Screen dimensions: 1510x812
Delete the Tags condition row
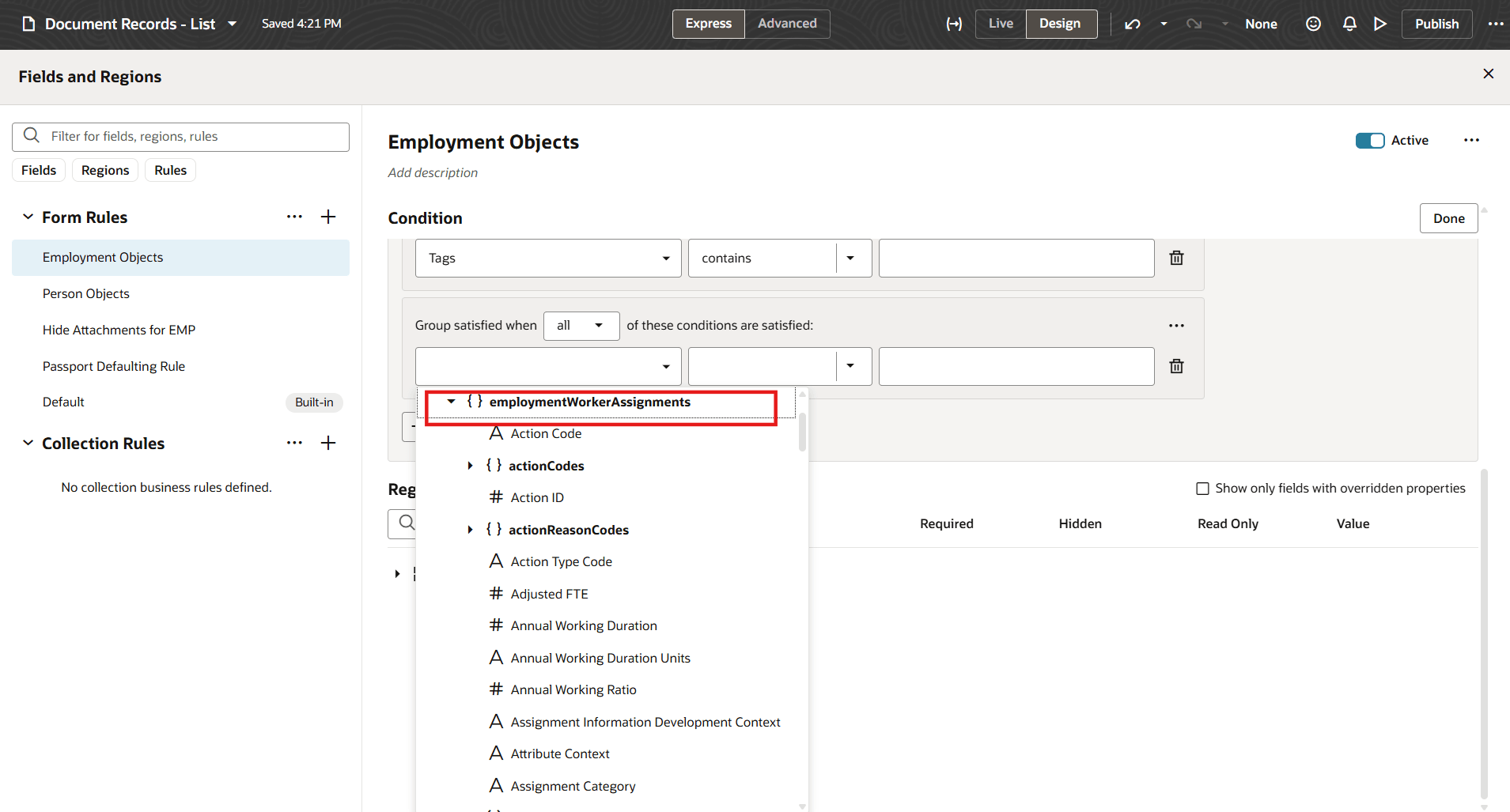coord(1176,258)
